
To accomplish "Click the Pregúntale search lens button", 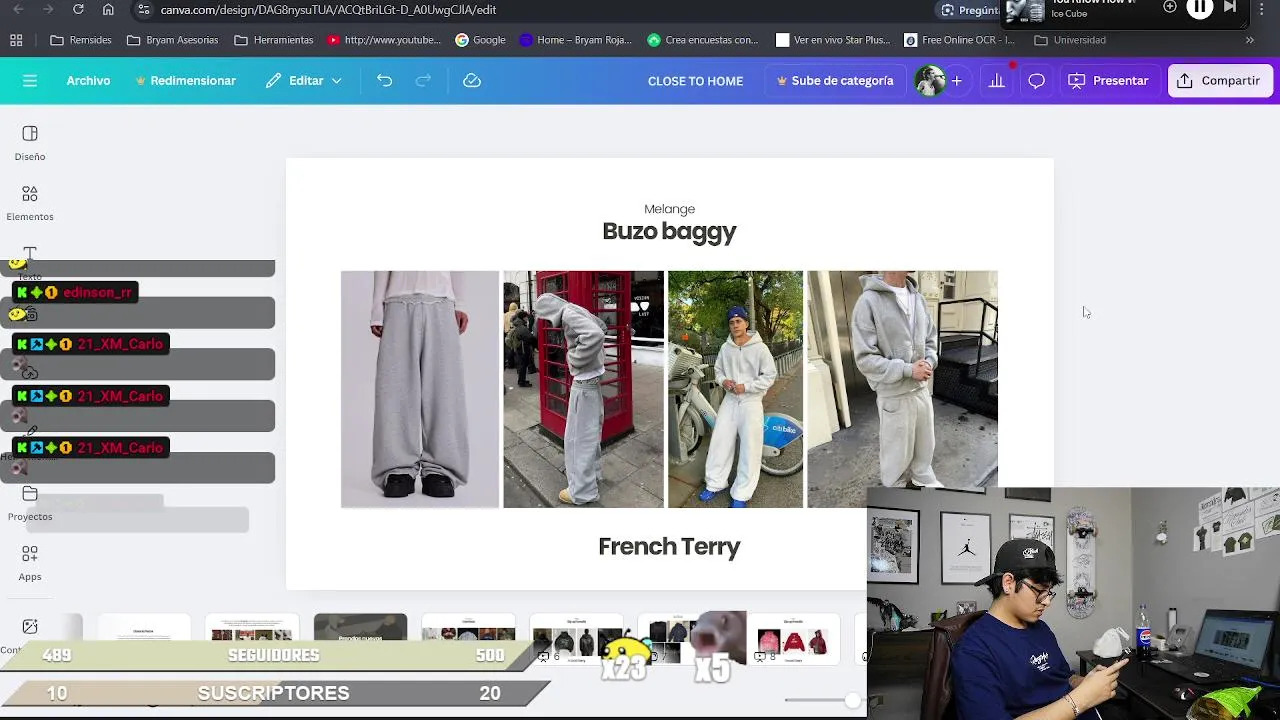I will [x=968, y=10].
